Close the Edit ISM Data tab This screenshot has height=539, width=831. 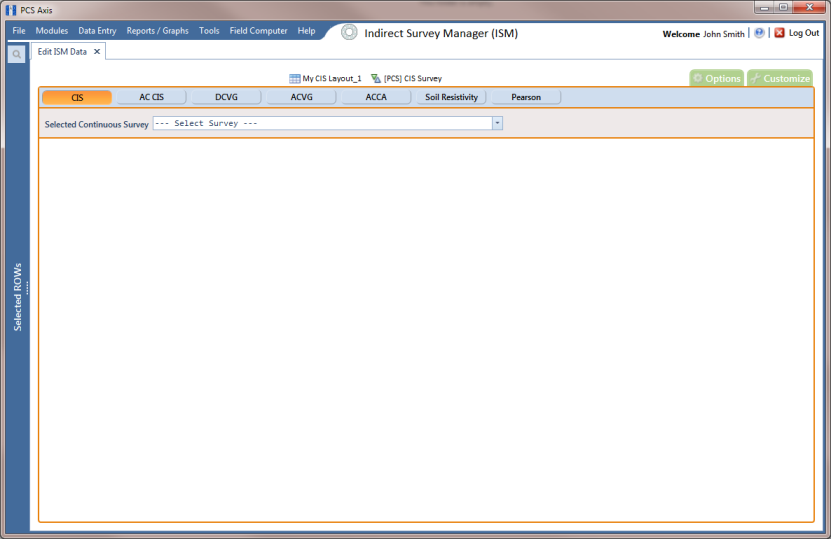click(x=97, y=51)
